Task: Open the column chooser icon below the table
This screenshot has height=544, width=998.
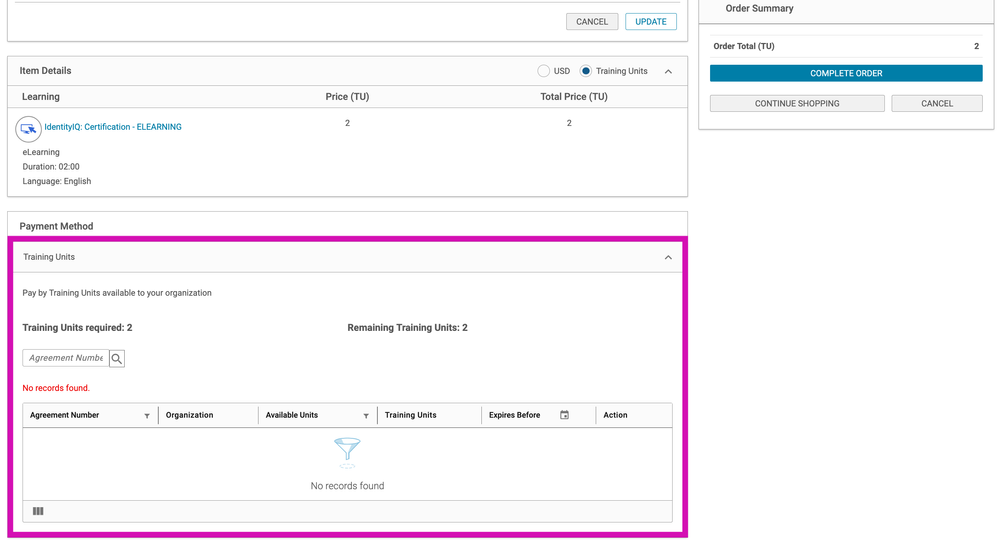Action: point(38,511)
